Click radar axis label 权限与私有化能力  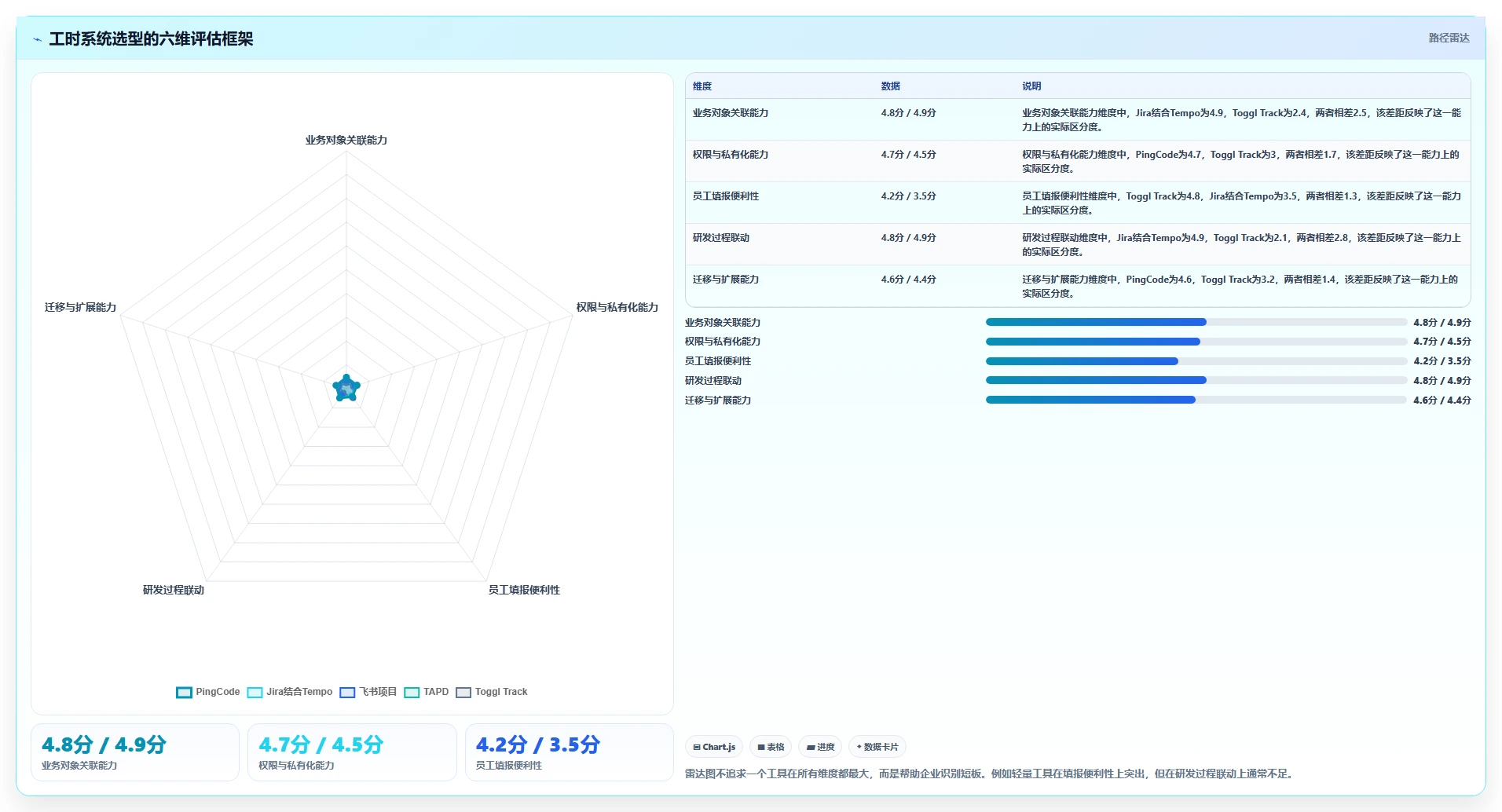[x=617, y=308]
